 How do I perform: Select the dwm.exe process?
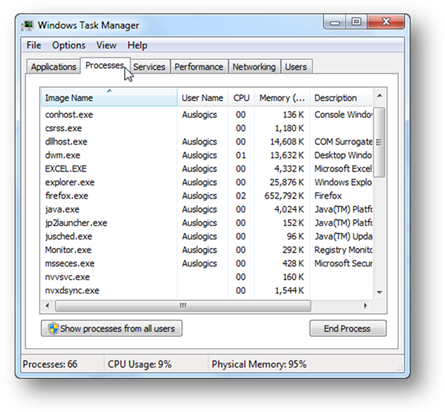click(207, 155)
